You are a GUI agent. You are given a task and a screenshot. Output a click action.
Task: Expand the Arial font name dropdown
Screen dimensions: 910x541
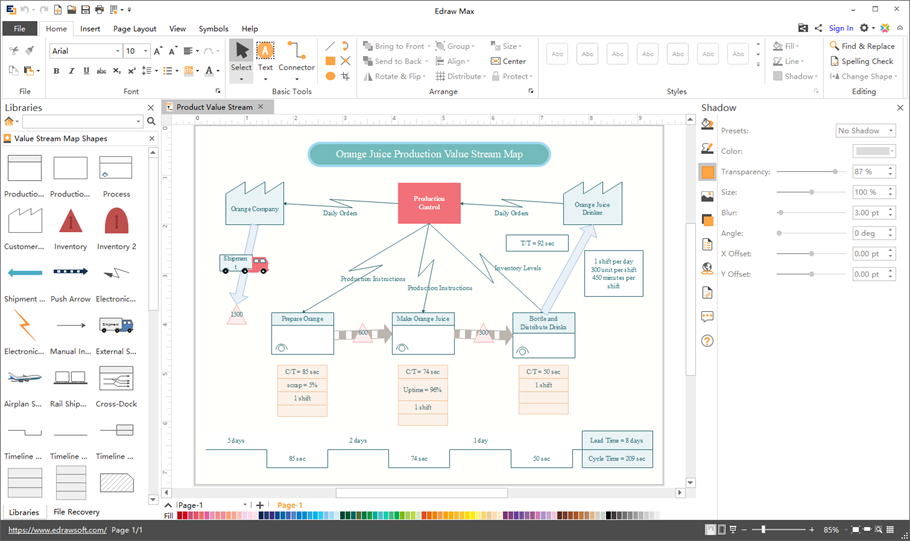[x=117, y=51]
